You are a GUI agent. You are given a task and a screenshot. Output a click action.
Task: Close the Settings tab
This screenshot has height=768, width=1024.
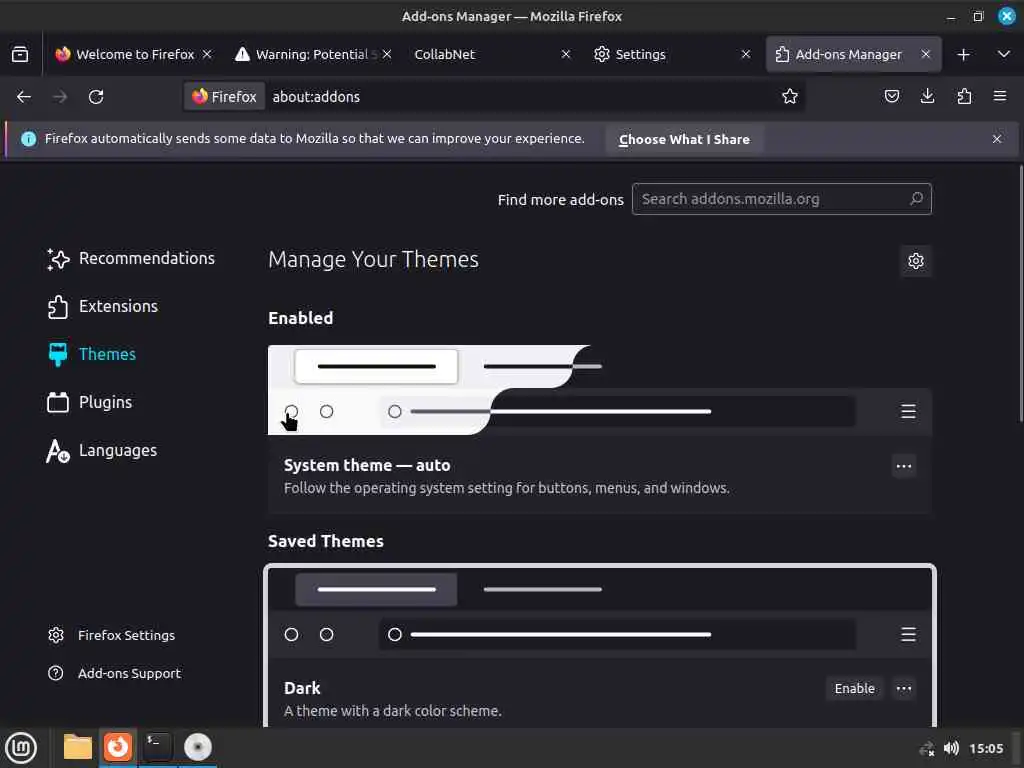click(x=746, y=54)
